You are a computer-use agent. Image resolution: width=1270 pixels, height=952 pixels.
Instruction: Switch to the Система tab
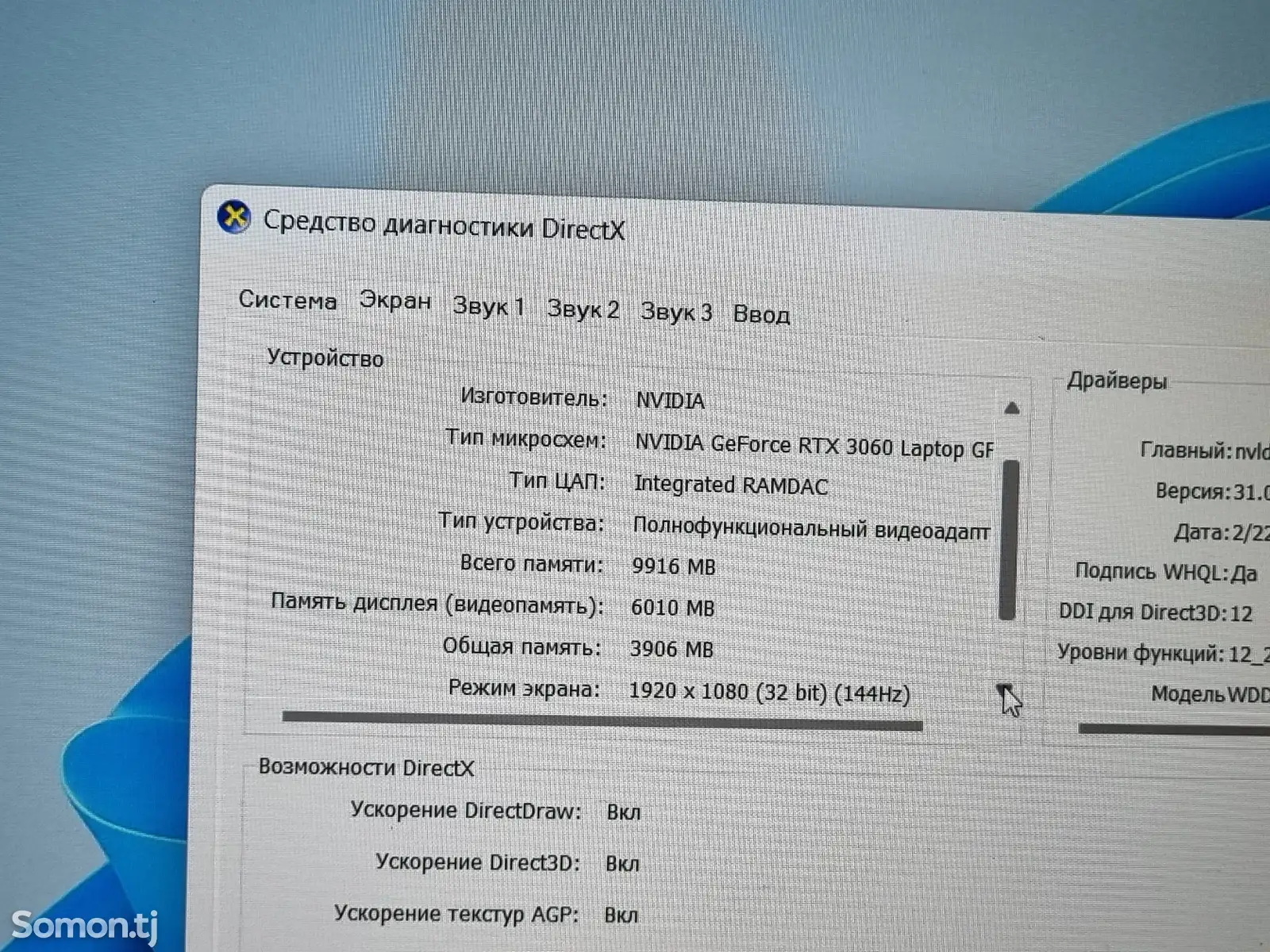pyautogui.click(x=288, y=300)
